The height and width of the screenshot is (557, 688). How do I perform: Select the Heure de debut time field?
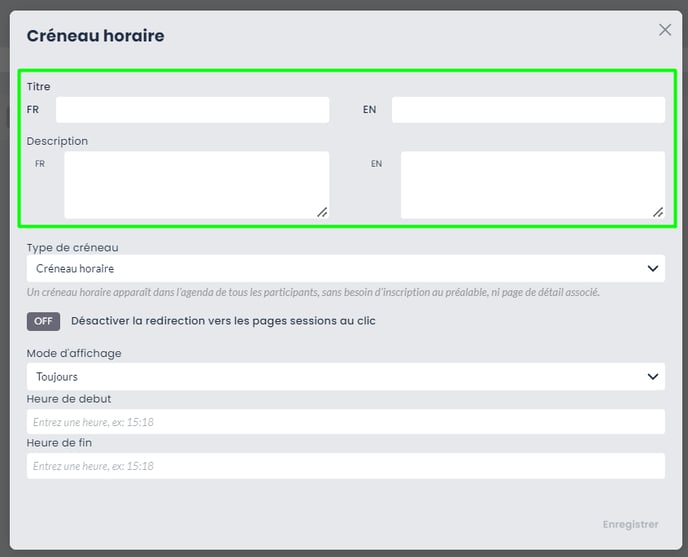(346, 422)
